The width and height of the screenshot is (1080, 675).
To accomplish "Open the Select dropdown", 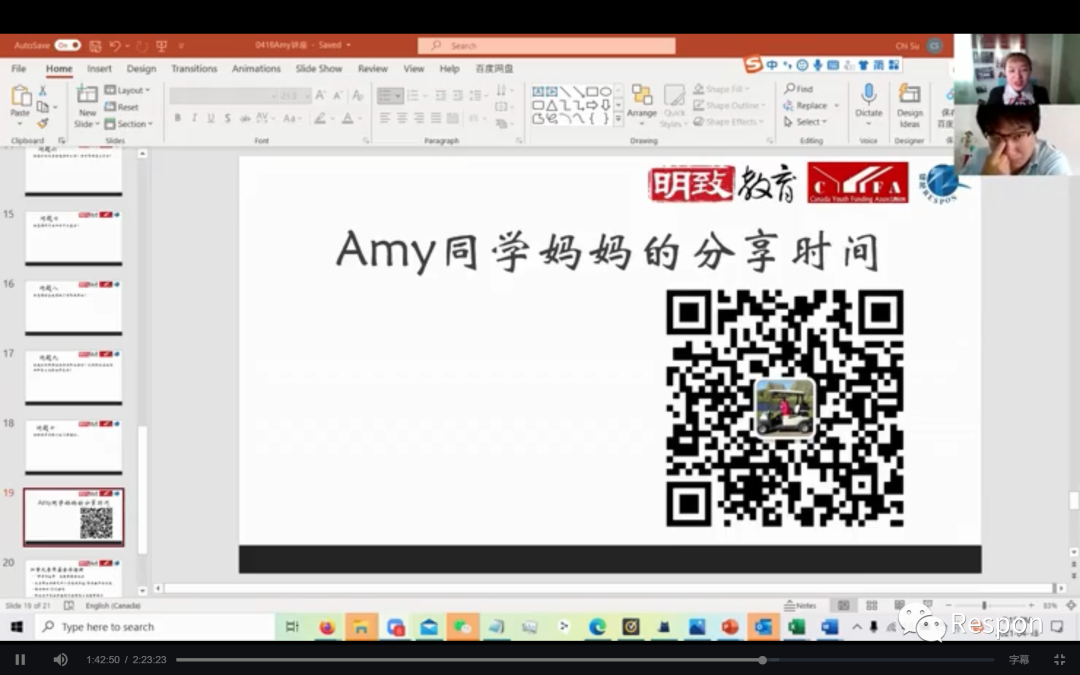I will [x=805, y=122].
